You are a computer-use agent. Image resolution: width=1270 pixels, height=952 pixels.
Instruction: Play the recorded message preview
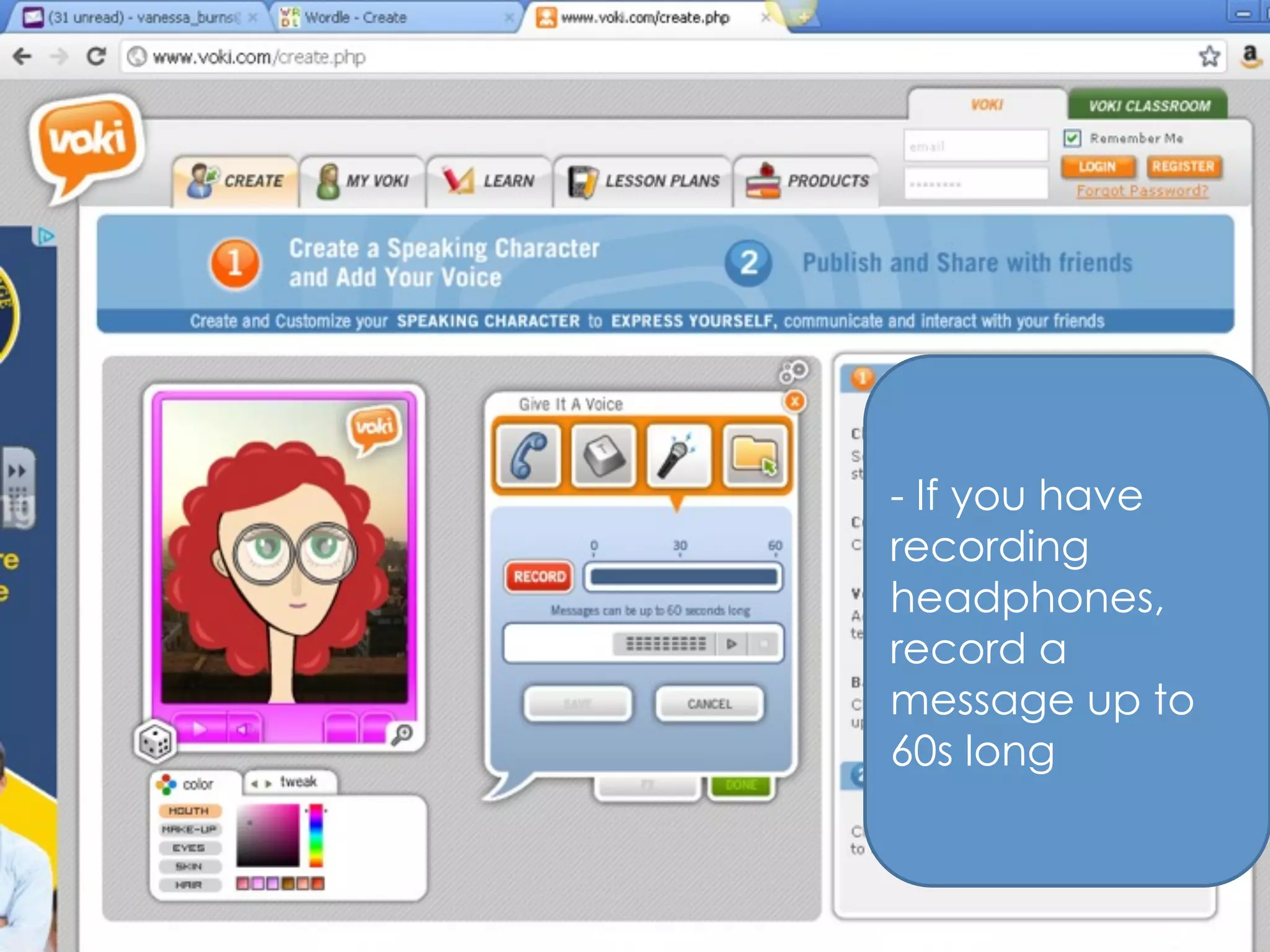click(731, 644)
